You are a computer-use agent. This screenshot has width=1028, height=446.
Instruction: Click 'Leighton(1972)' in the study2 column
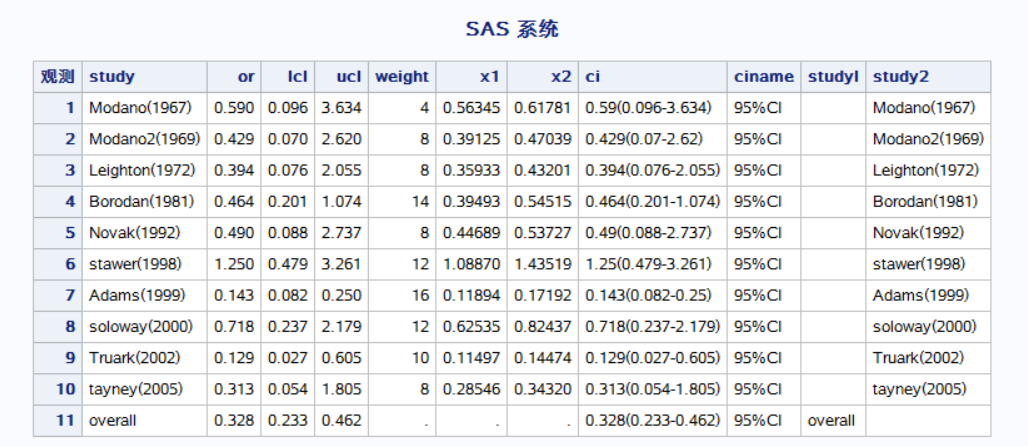tap(926, 171)
